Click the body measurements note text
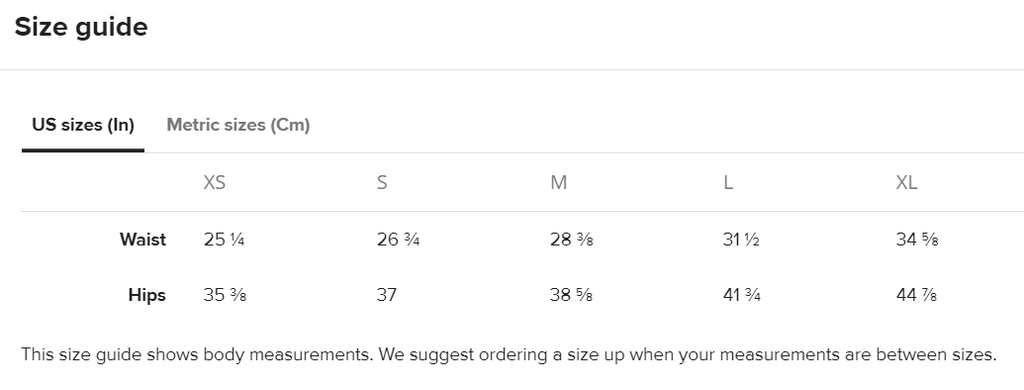1024x390 pixels. point(509,355)
